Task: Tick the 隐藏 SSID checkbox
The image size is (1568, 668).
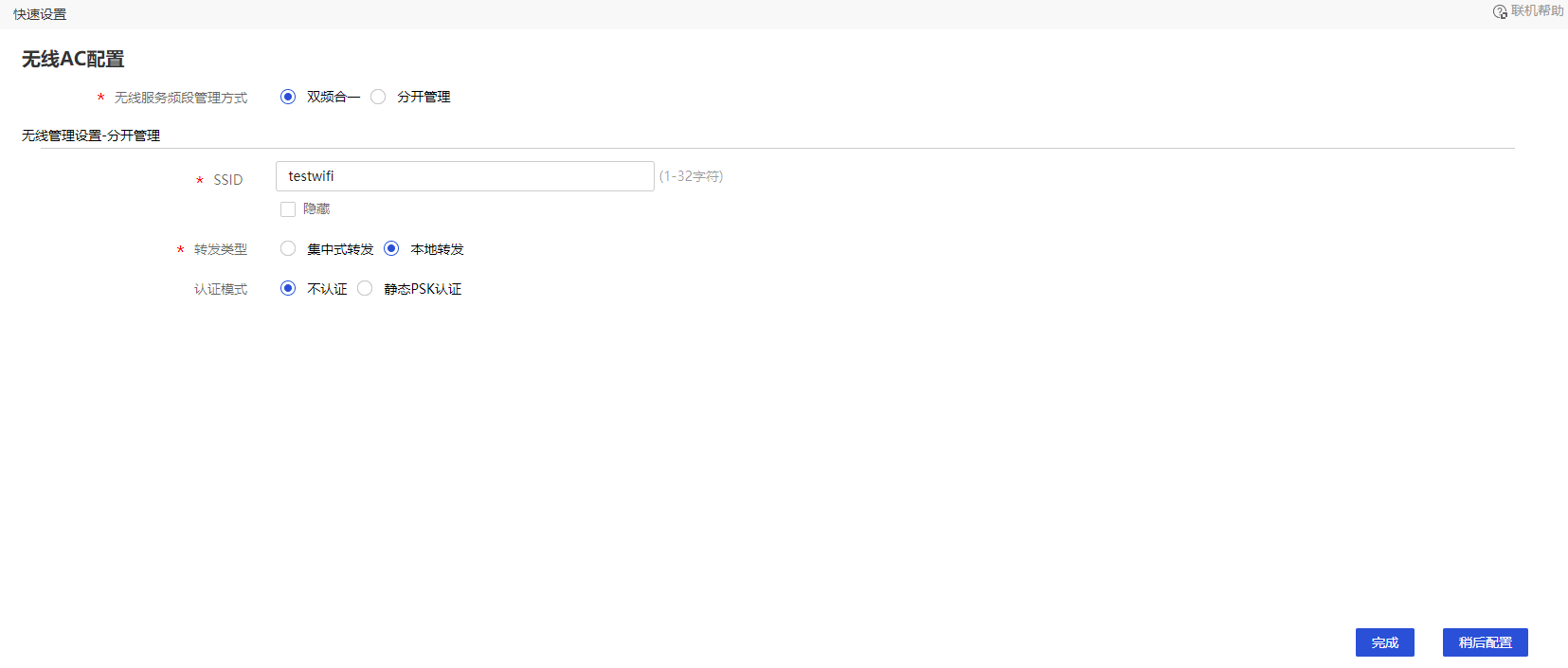Action: click(x=288, y=209)
